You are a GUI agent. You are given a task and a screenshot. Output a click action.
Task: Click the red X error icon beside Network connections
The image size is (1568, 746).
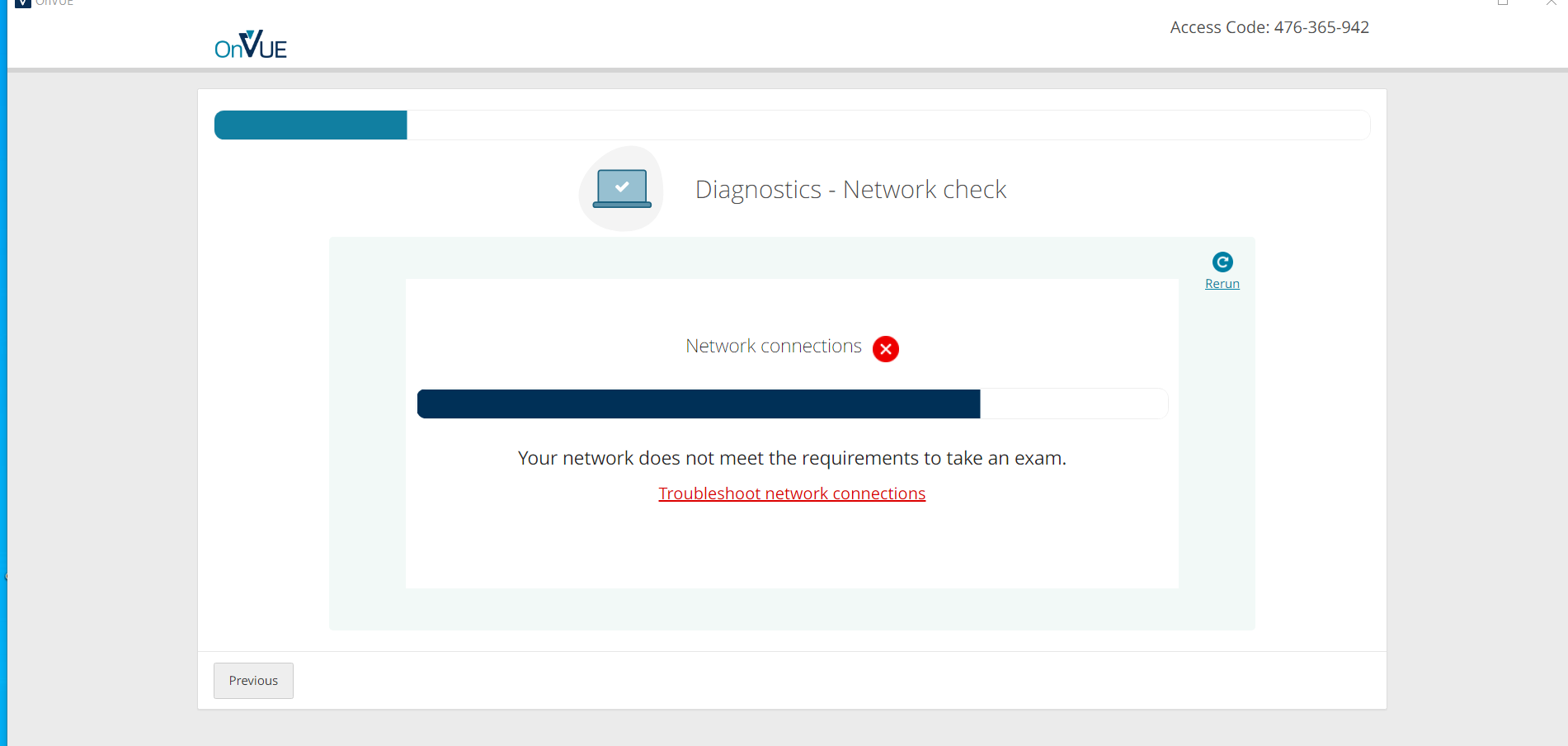[x=885, y=349]
